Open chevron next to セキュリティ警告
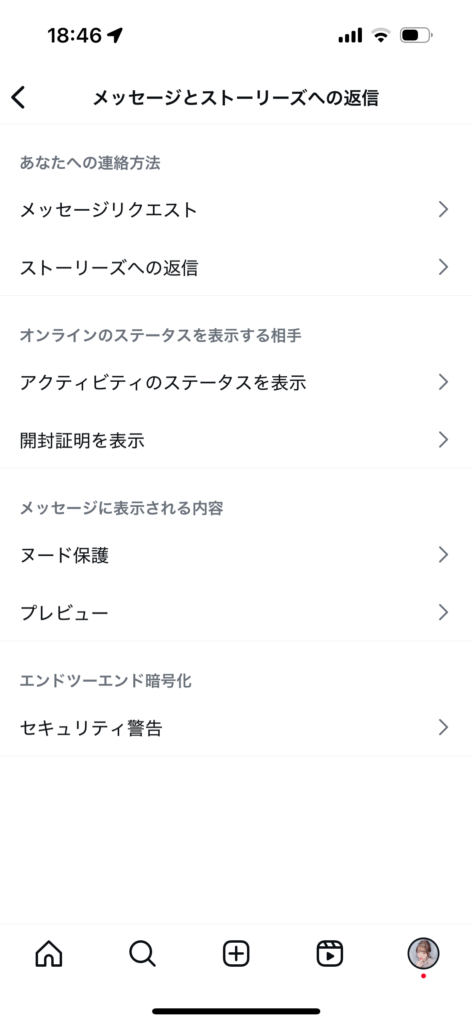This screenshot has height=1024, width=472. tap(443, 728)
